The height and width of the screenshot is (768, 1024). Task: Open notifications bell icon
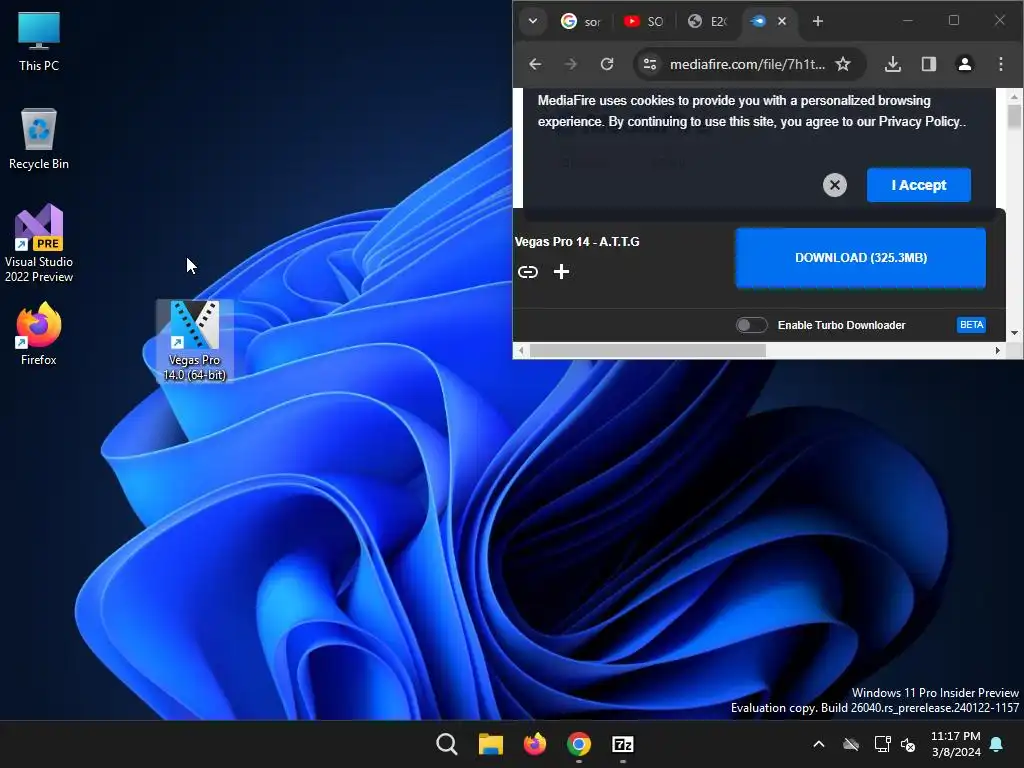tap(997, 744)
